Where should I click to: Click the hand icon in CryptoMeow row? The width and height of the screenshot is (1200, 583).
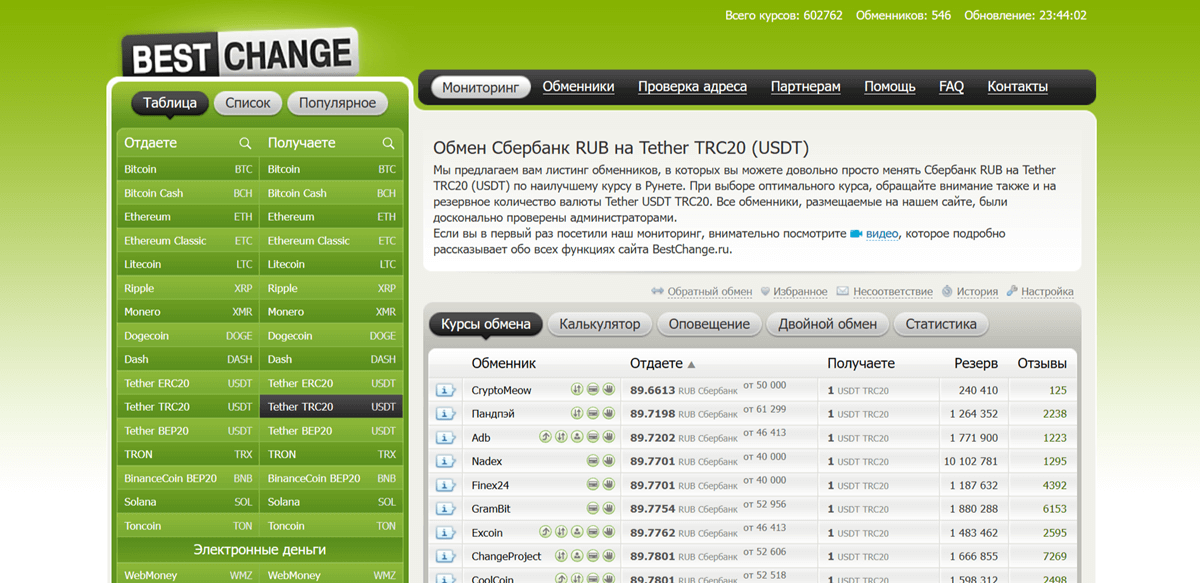click(x=608, y=389)
